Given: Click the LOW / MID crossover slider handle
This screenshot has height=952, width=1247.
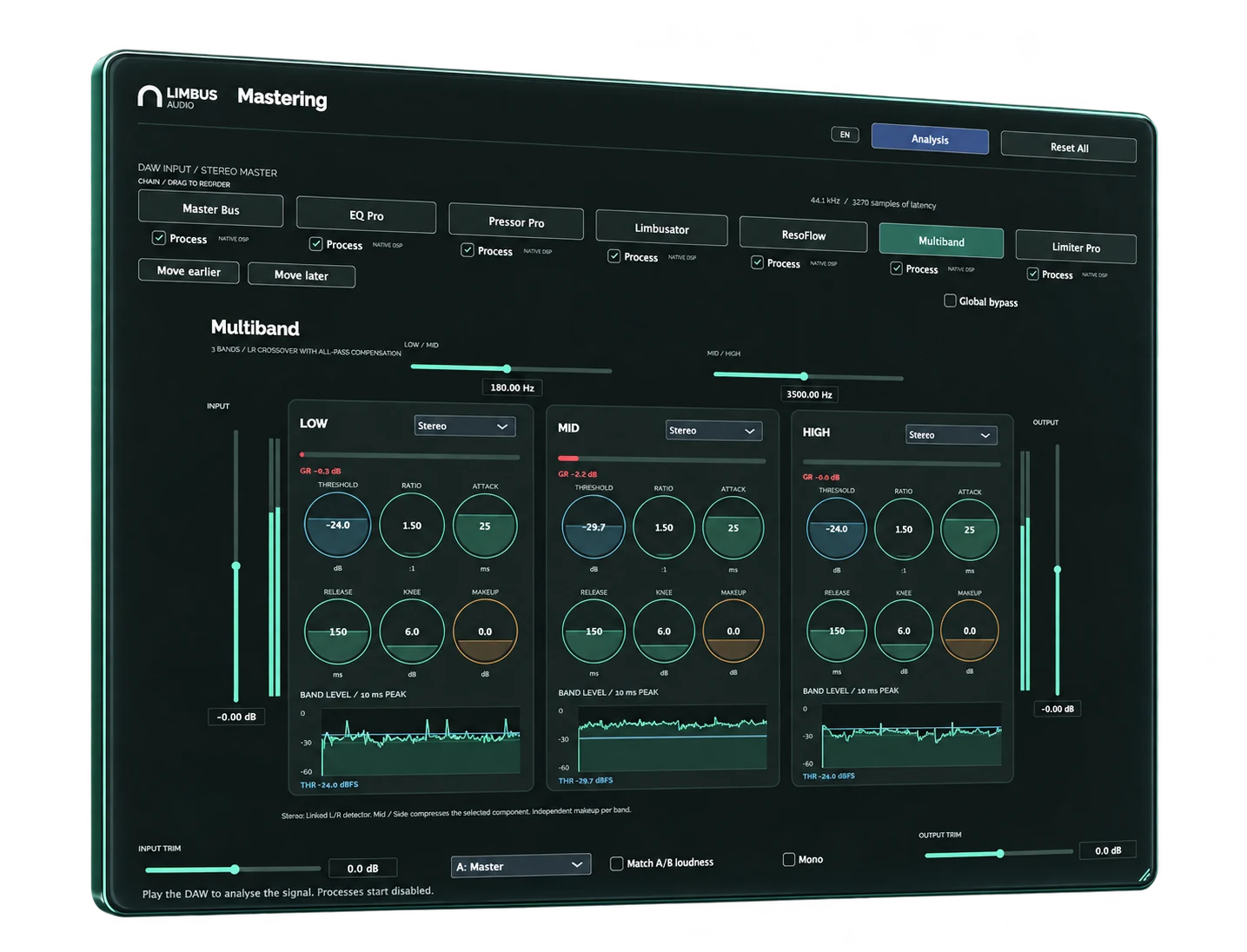Looking at the screenshot, I should click(x=507, y=368).
